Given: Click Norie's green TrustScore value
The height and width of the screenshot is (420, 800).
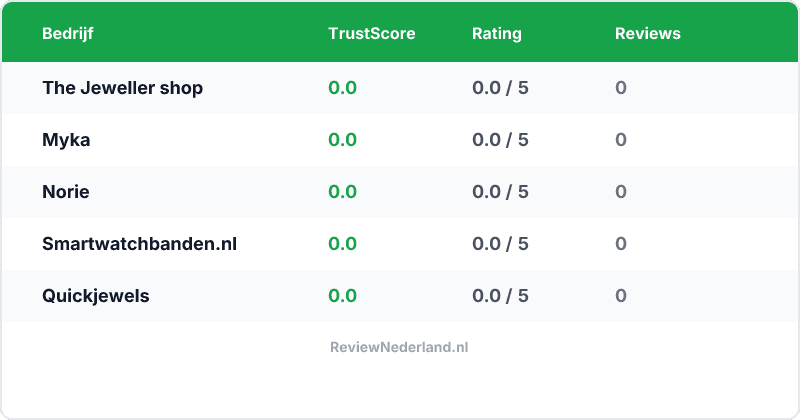Looking at the screenshot, I should pyautogui.click(x=342, y=192).
